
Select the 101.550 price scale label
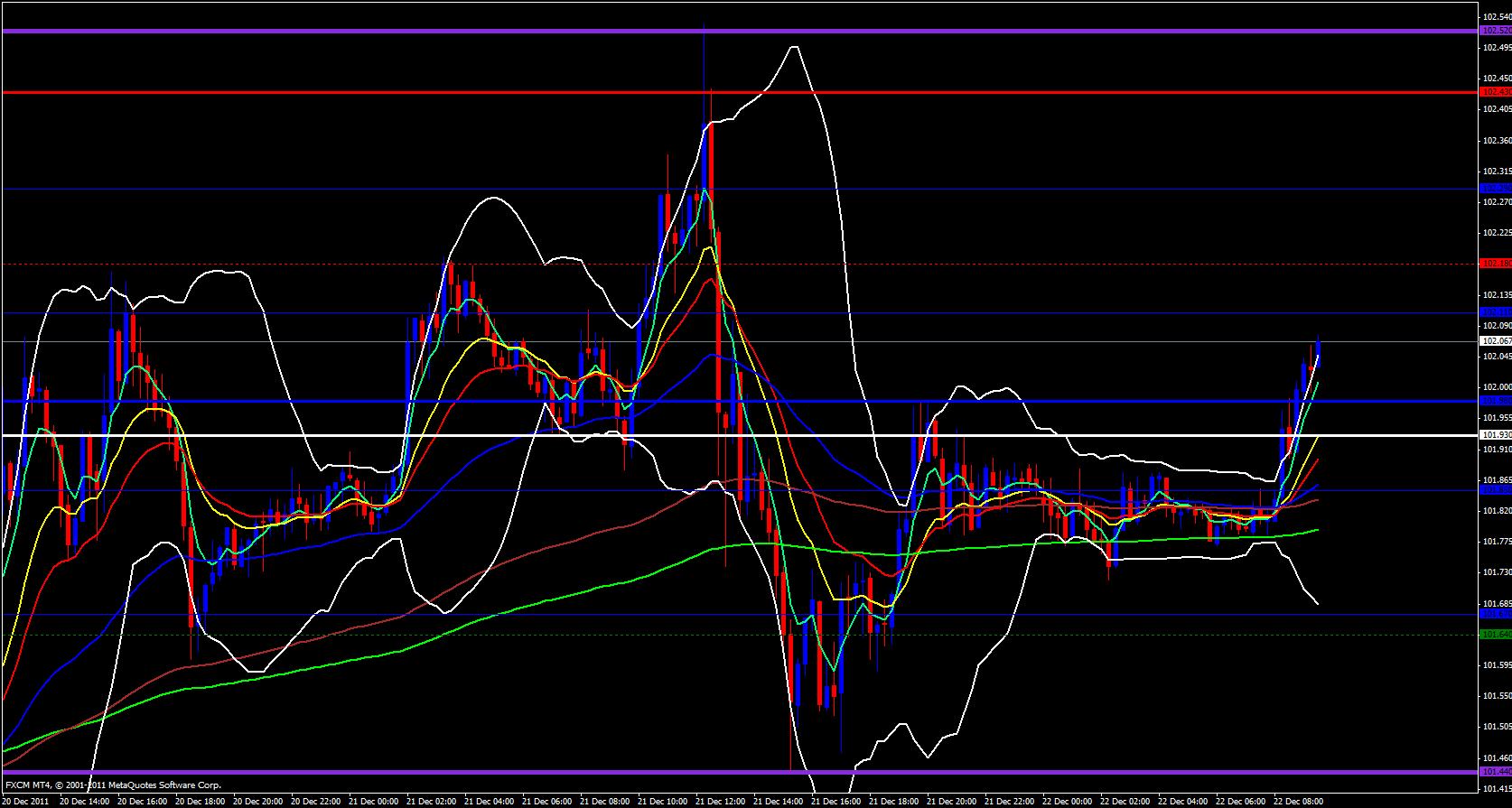click(x=1497, y=696)
